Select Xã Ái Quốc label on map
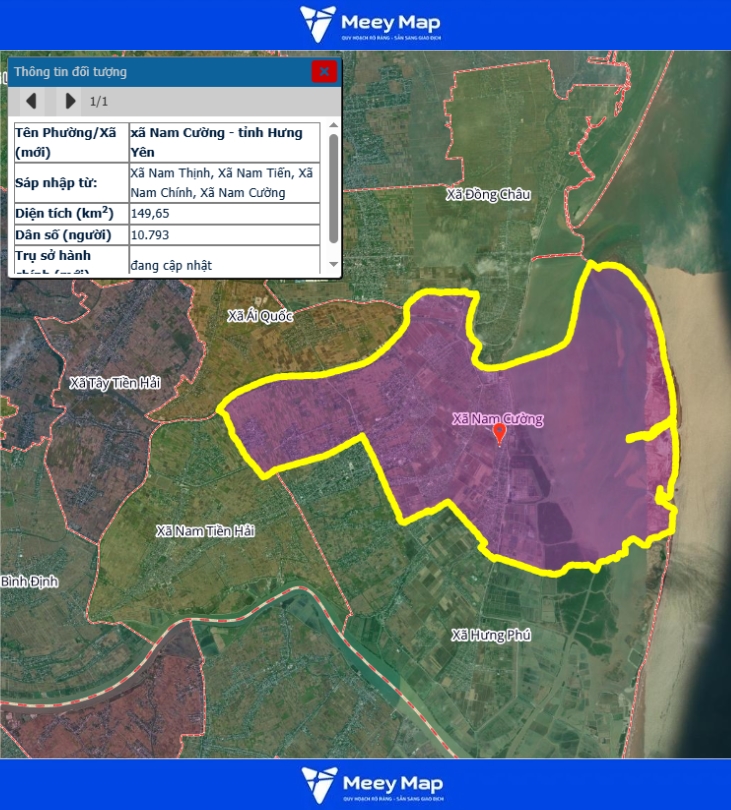731x810 pixels. 260,316
